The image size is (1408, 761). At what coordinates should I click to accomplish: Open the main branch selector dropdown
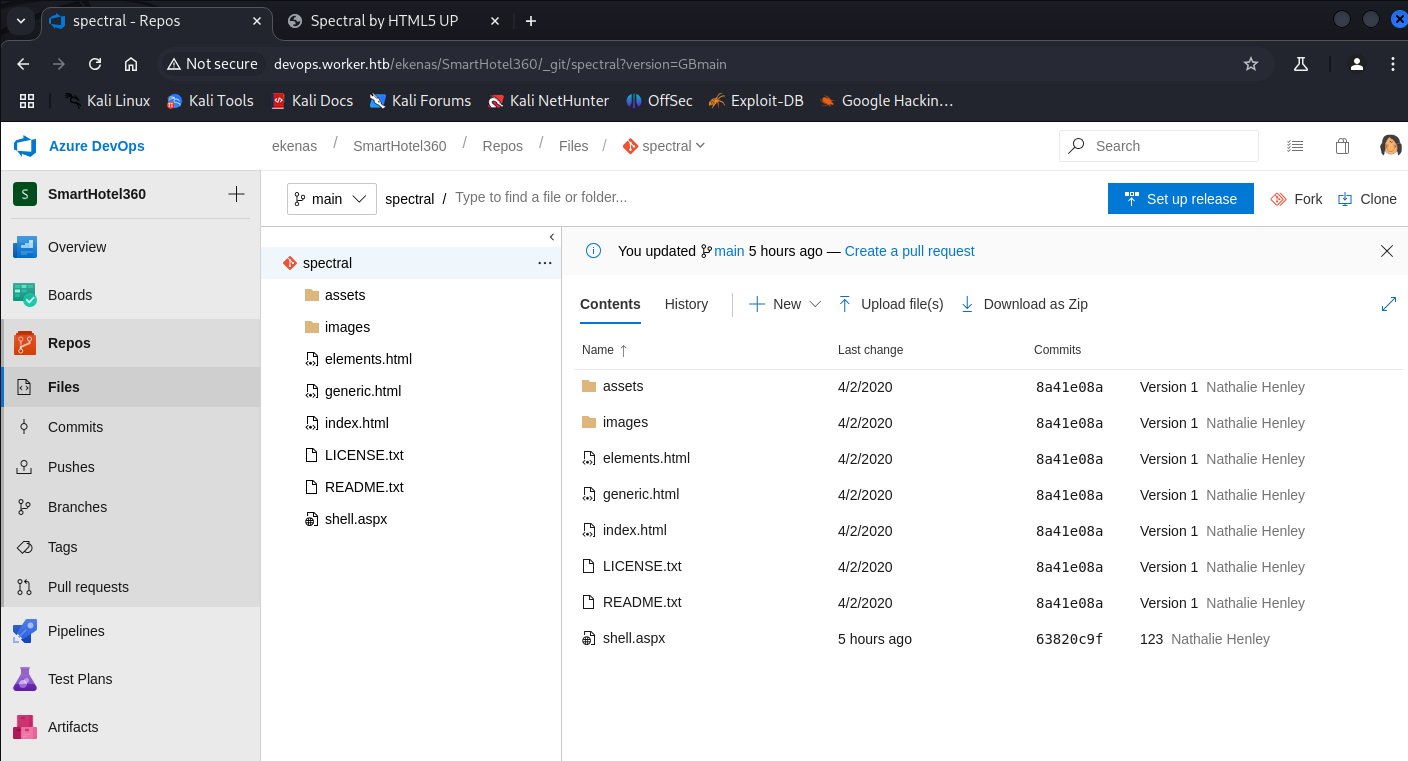tap(332, 199)
